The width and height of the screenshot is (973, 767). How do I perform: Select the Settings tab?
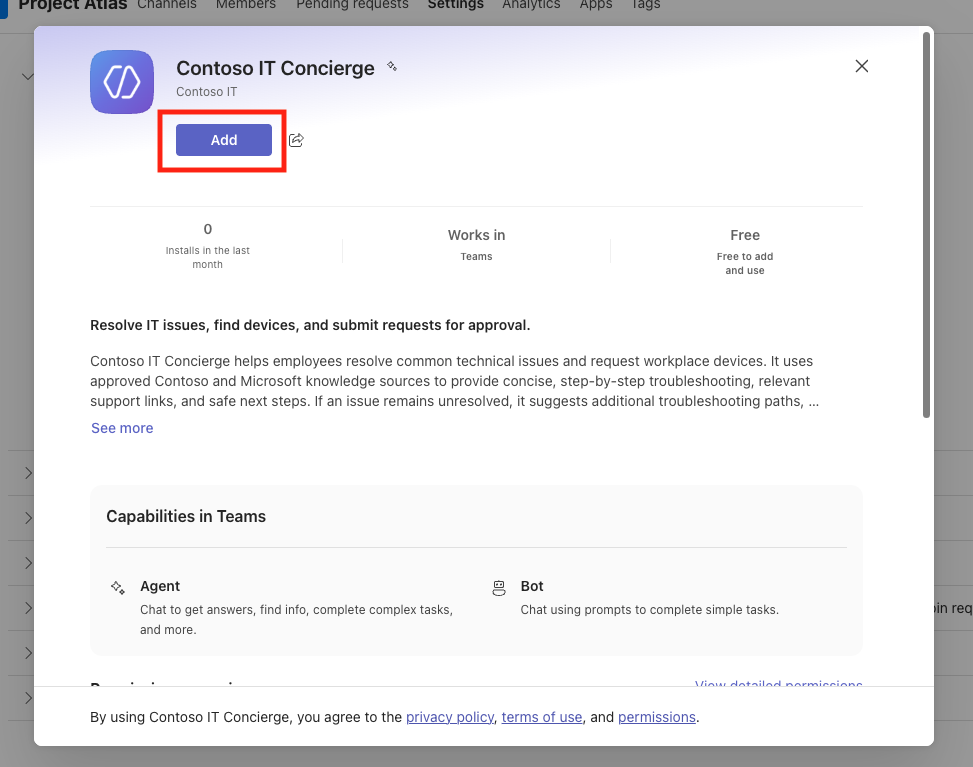pos(455,4)
